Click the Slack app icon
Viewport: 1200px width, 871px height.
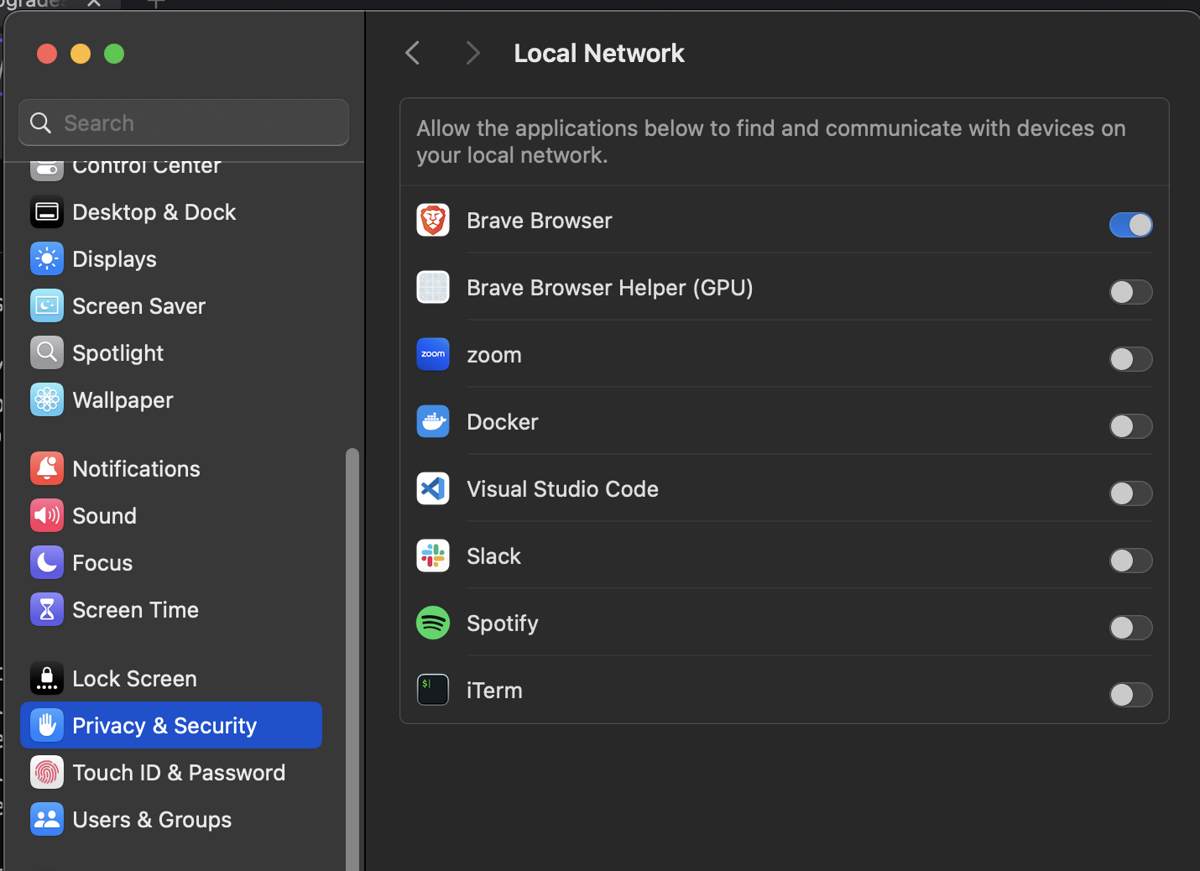[x=433, y=555]
